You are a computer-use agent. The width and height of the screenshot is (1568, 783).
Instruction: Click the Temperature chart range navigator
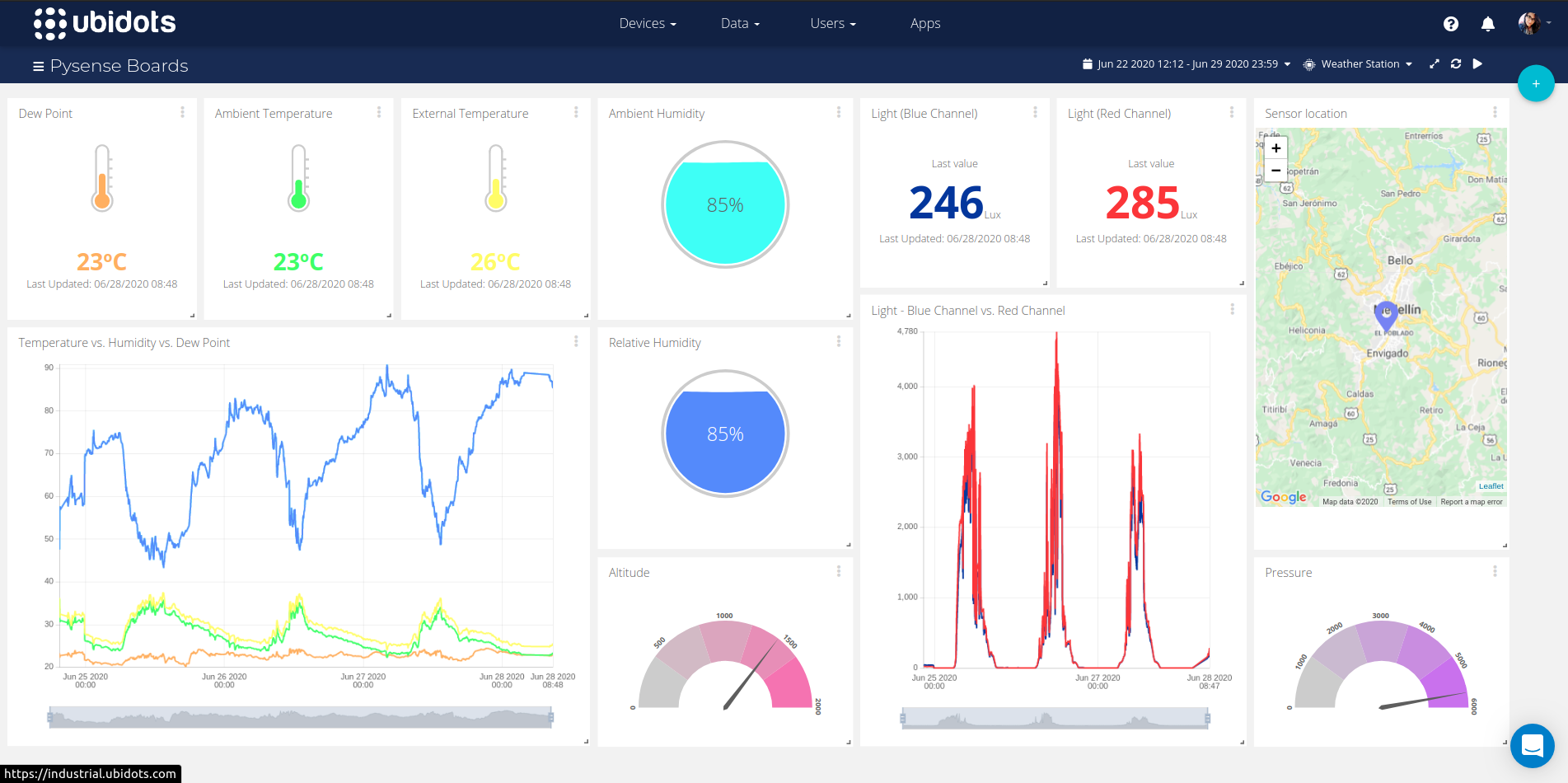coord(301,718)
